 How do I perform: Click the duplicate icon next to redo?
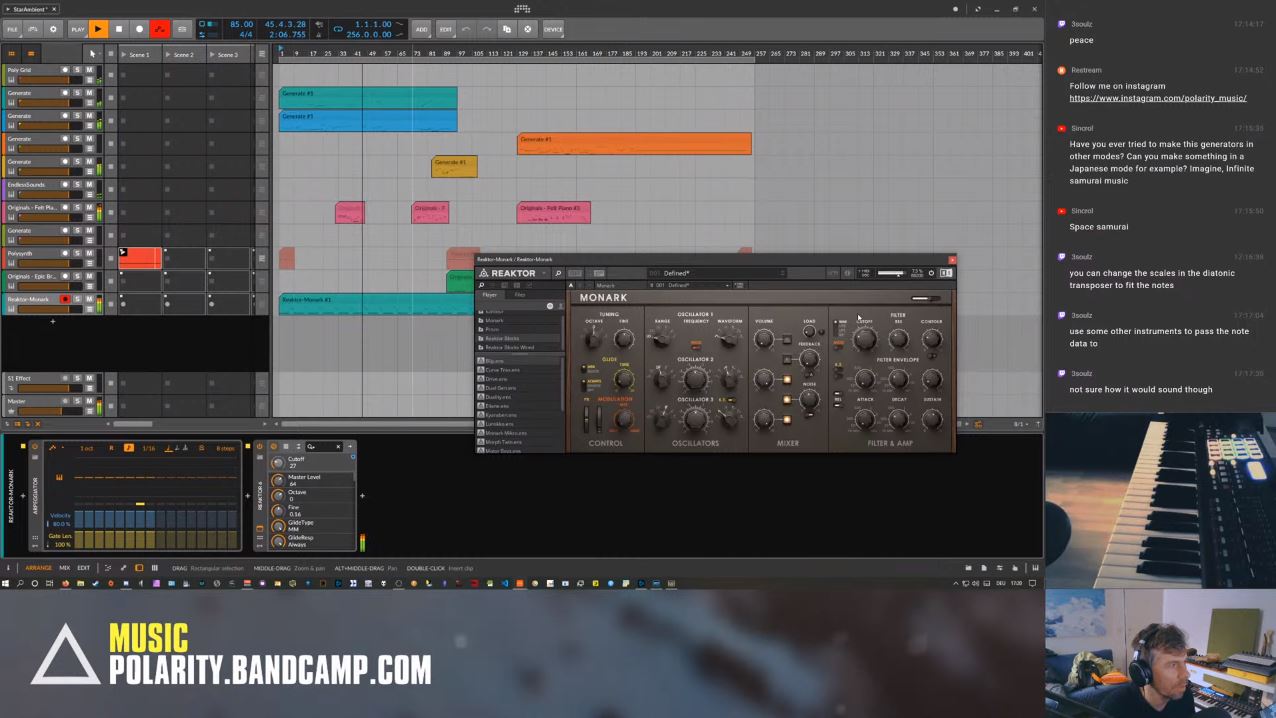pyautogui.click(x=507, y=29)
